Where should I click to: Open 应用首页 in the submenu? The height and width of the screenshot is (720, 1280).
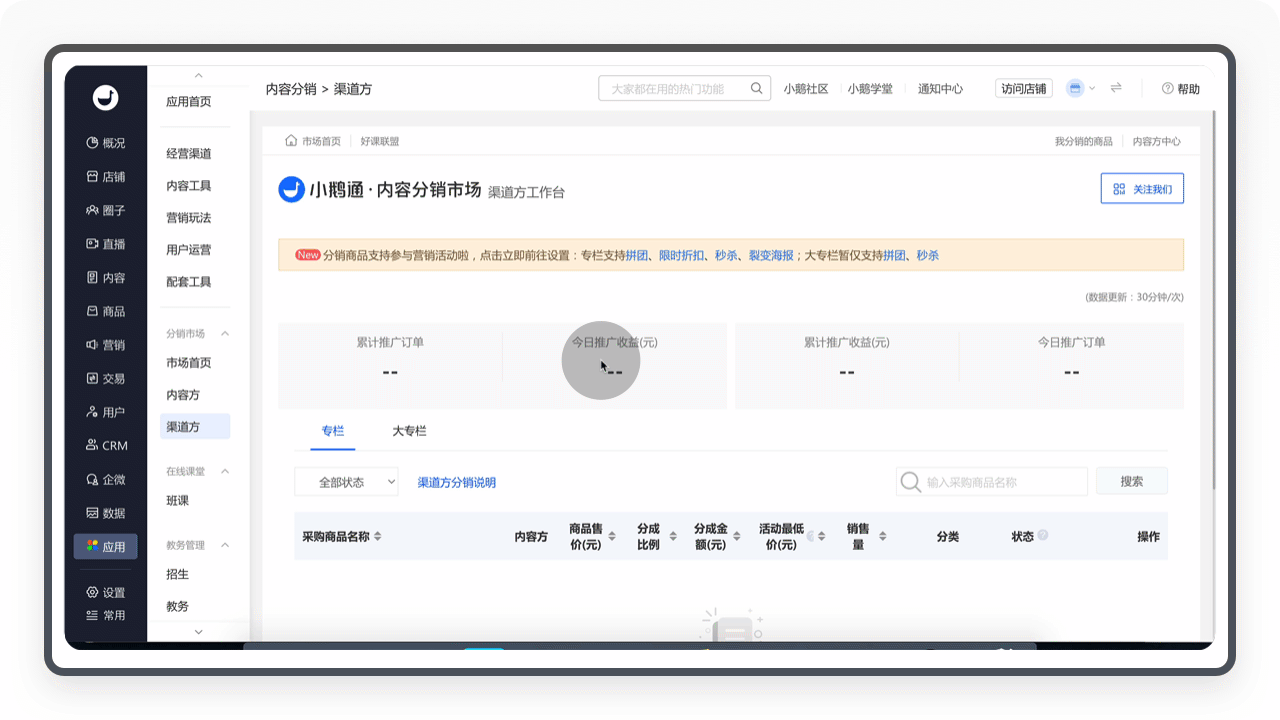tap(189, 102)
